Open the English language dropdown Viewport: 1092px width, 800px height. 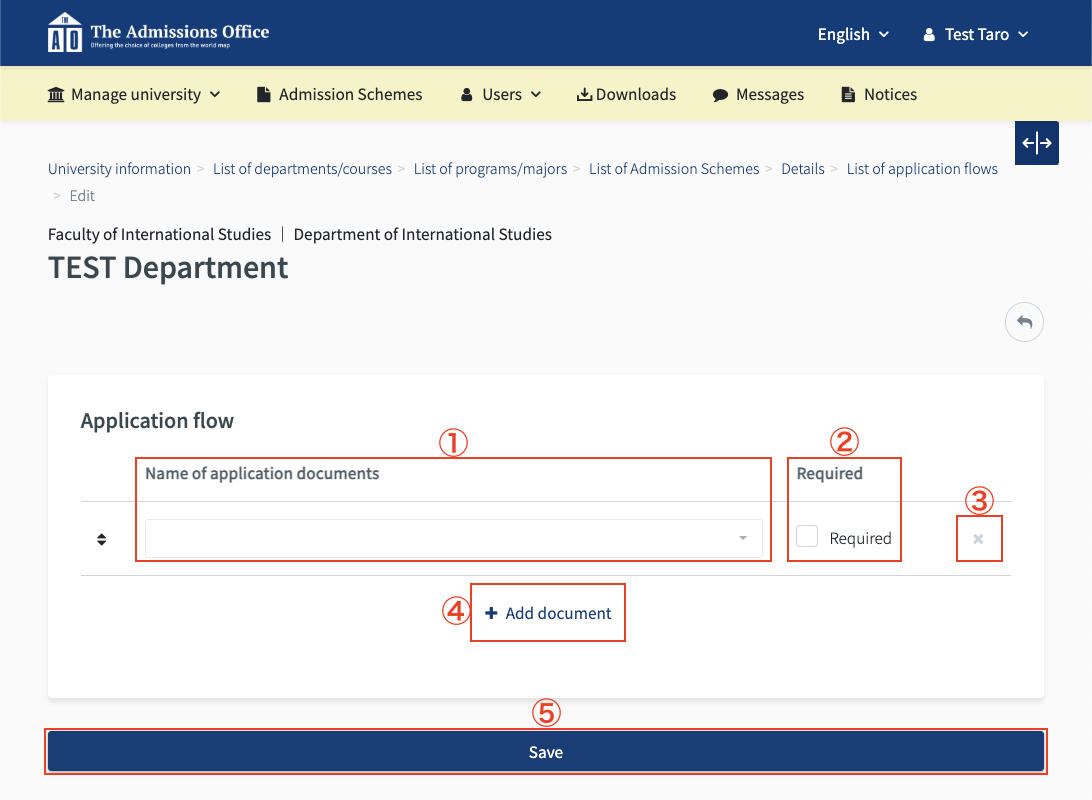tap(853, 34)
